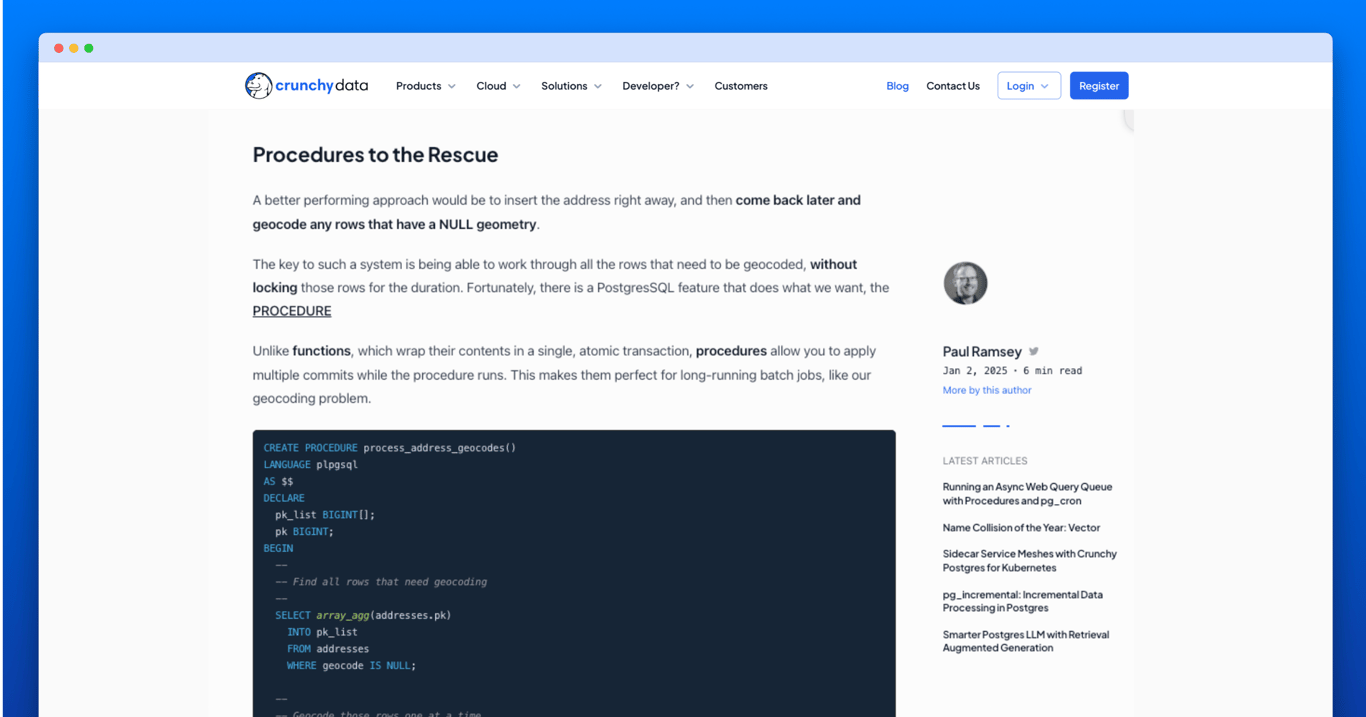Click the pk_list BIGINT[] declaration line
This screenshot has width=1366, height=717.
[325, 515]
